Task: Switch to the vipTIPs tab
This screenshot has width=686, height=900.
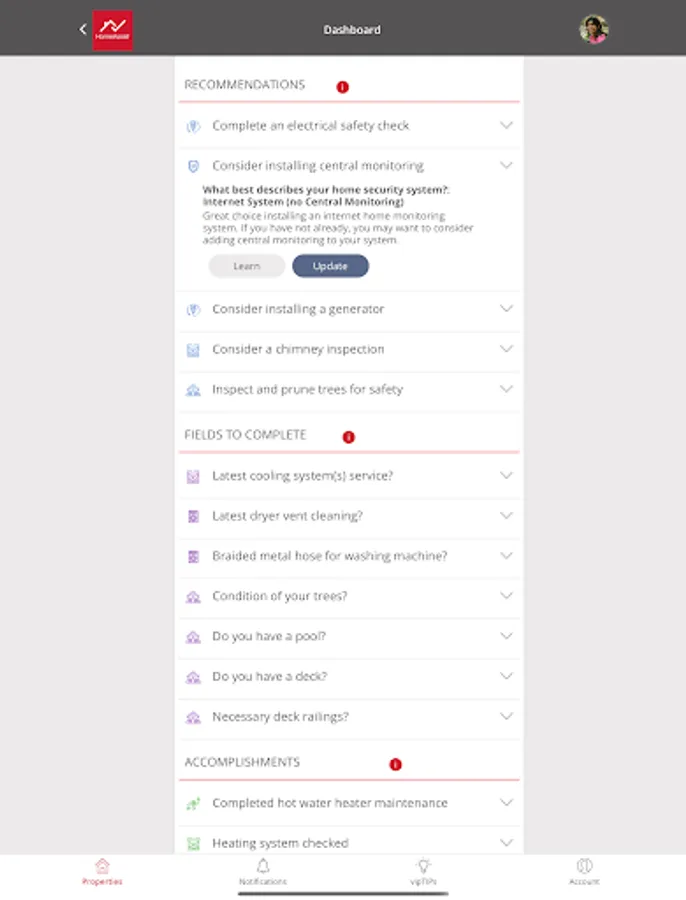Action: 424,870
